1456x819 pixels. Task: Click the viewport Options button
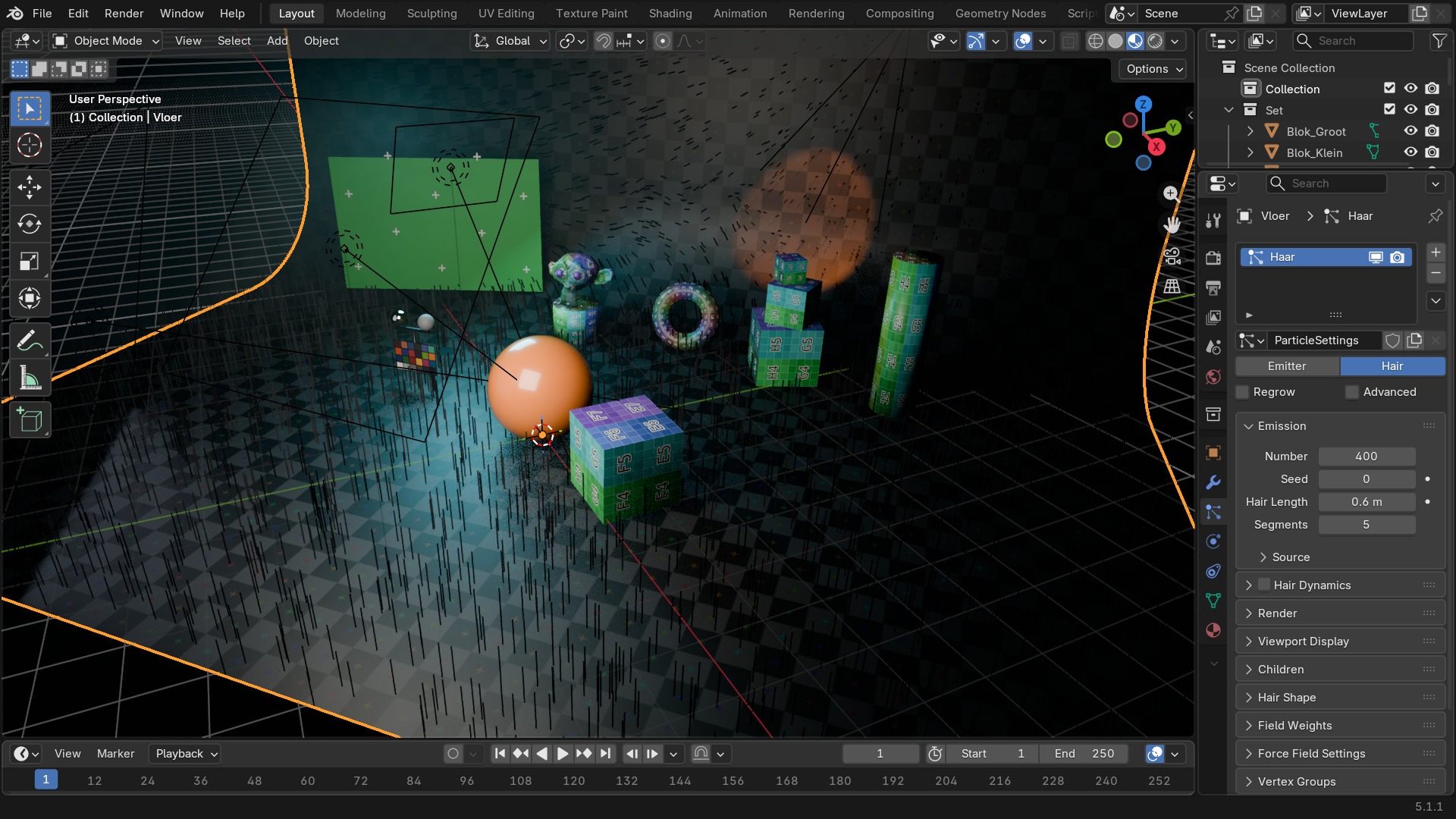point(1153,69)
